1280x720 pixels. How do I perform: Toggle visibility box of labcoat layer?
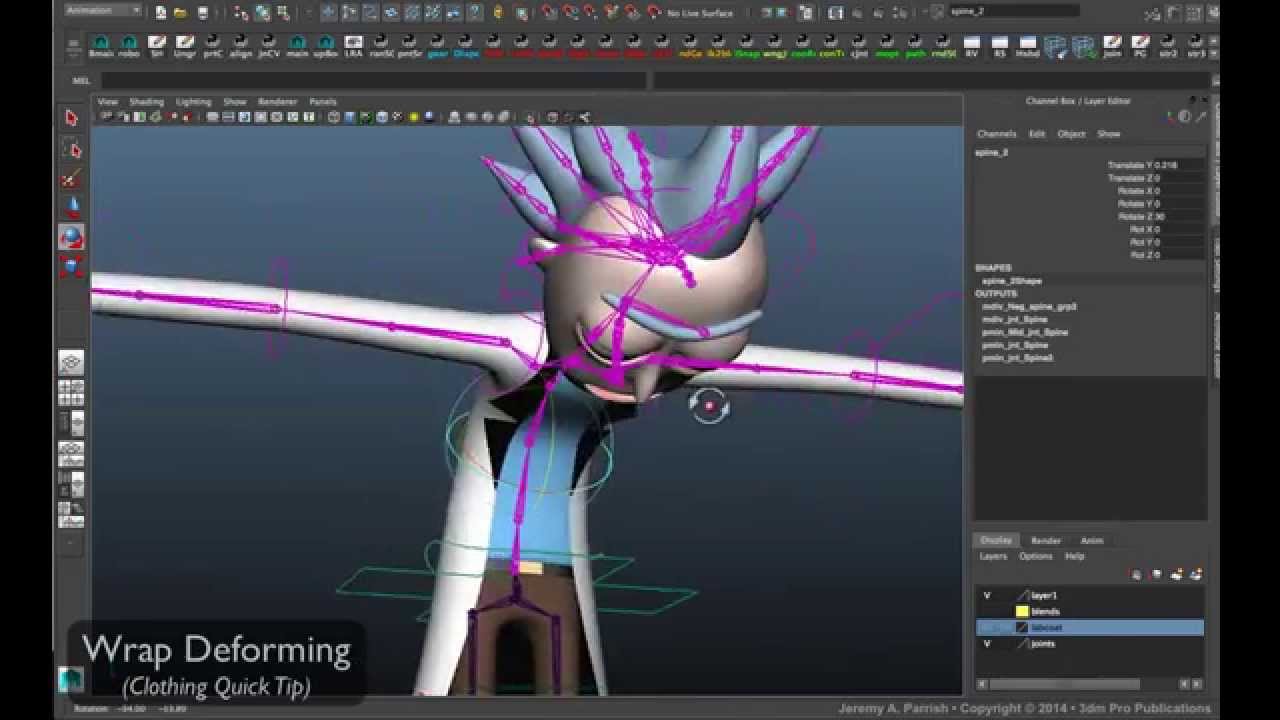coord(987,627)
